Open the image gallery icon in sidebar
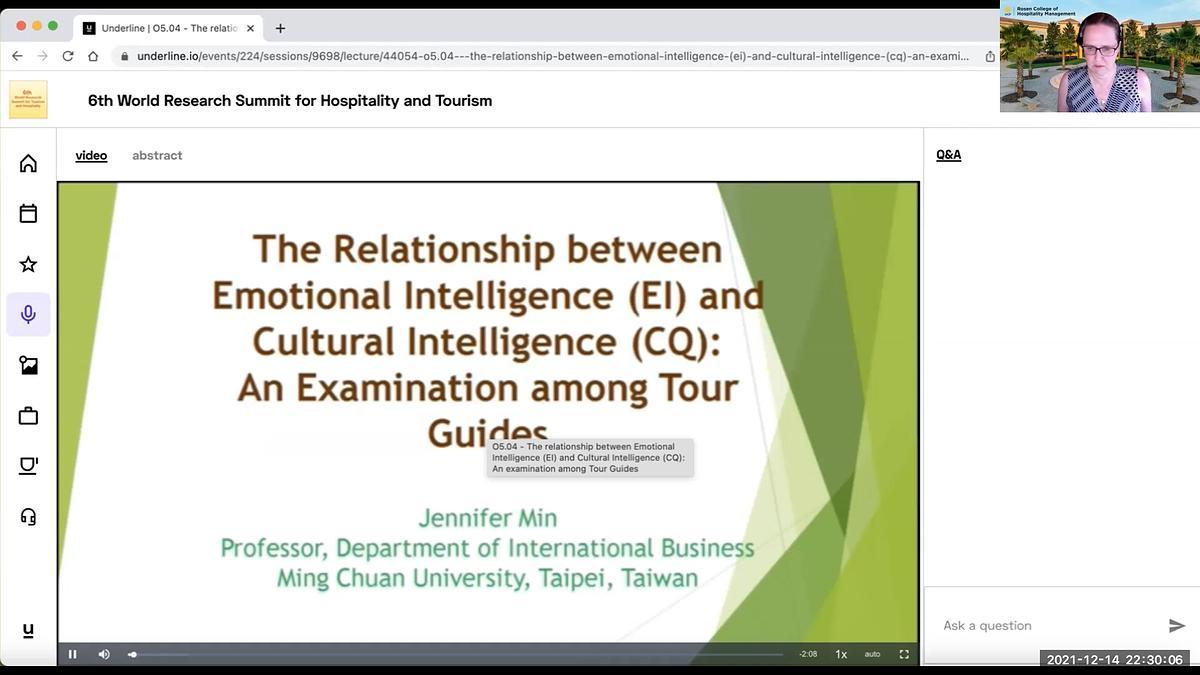 click(x=28, y=365)
